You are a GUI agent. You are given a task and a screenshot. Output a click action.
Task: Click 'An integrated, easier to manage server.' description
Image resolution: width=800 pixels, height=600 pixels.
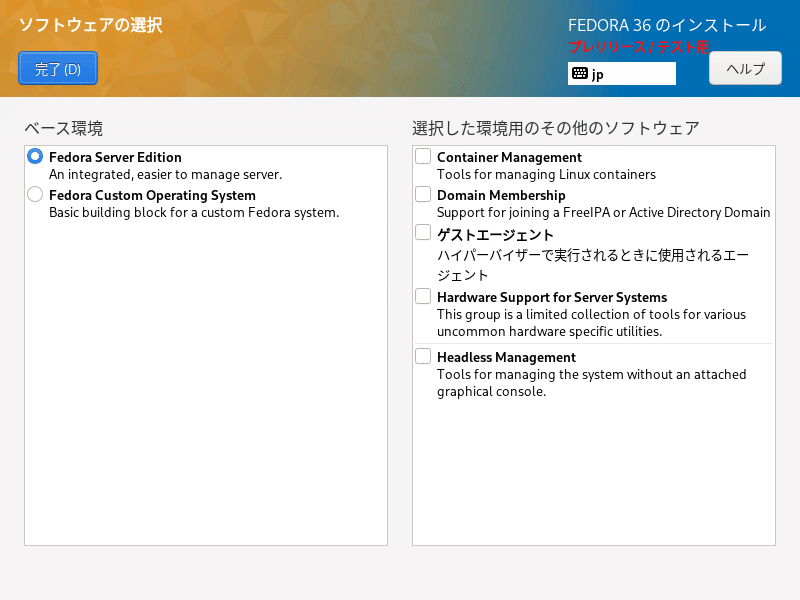coord(165,174)
